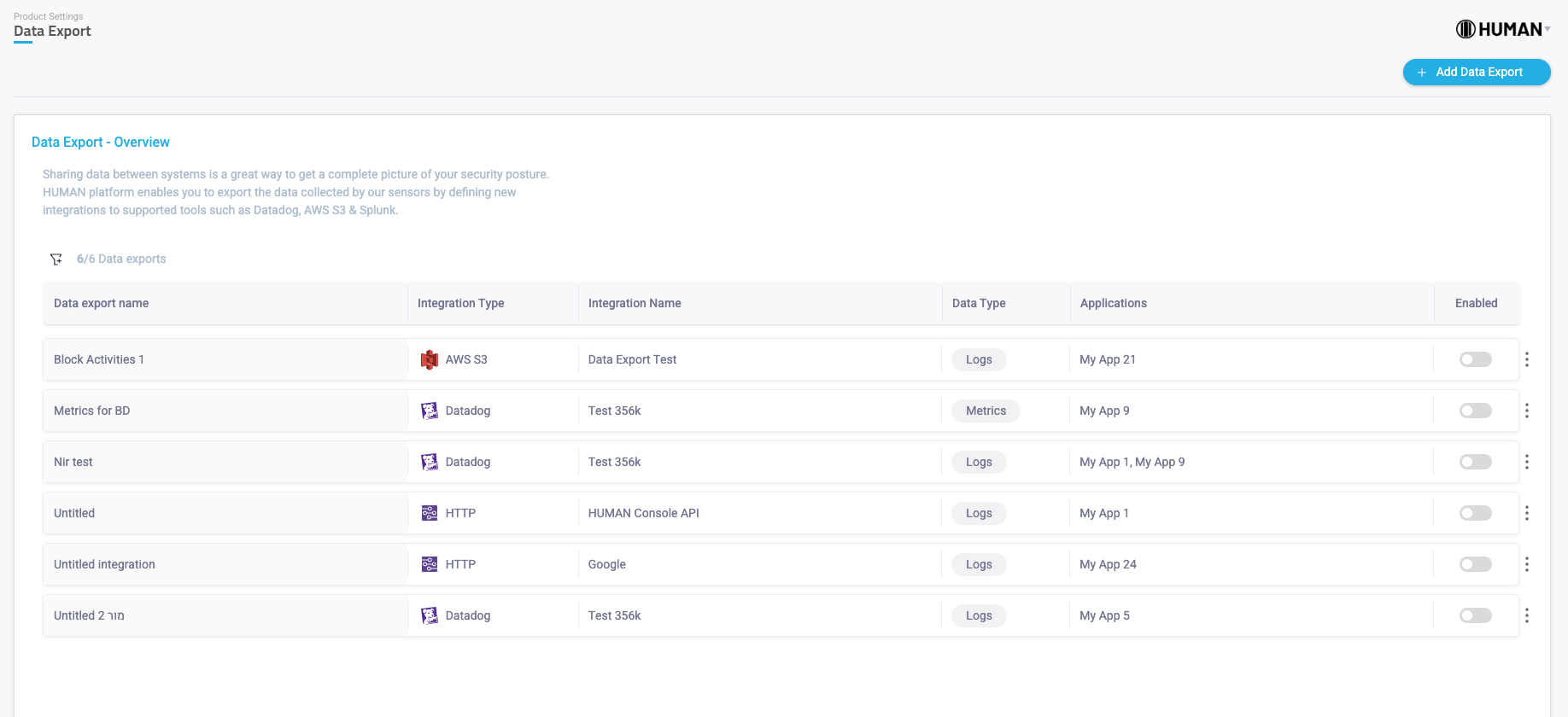Click the AWS S3 icon in Block Activities row

coord(430,359)
